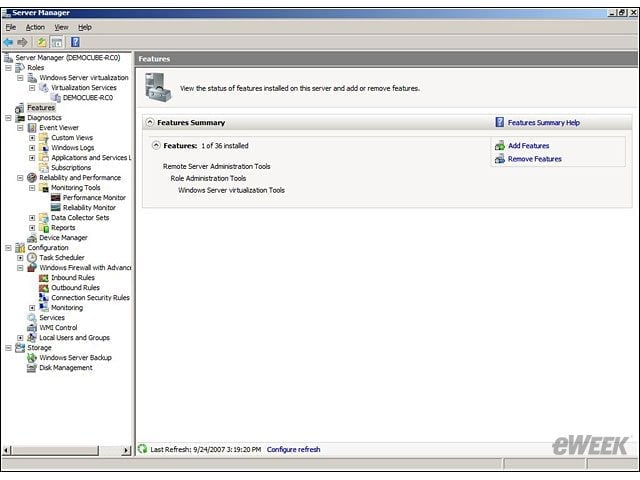Viewport: 640px width, 480px height.
Task: Click the Task Scheduler clock icon
Action: point(32,258)
